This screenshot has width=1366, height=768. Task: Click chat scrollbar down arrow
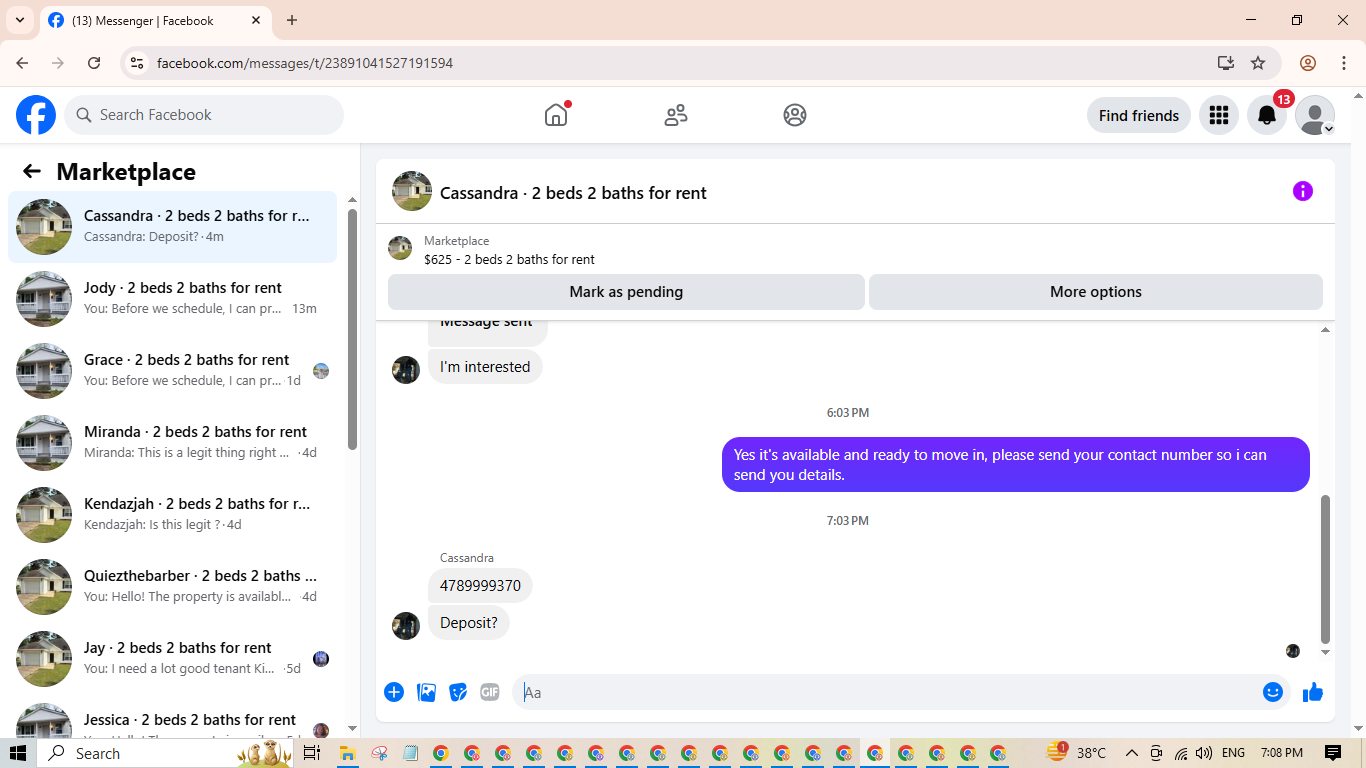point(1326,653)
